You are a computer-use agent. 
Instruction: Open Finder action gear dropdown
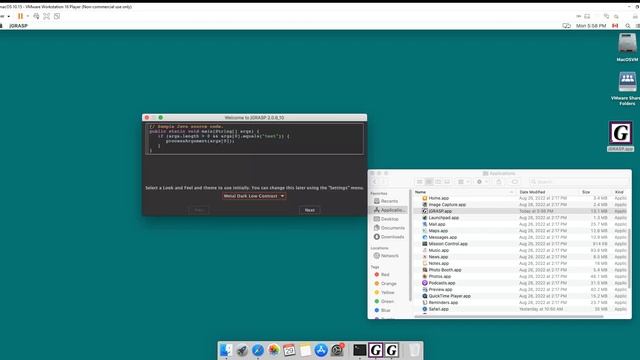point(482,182)
